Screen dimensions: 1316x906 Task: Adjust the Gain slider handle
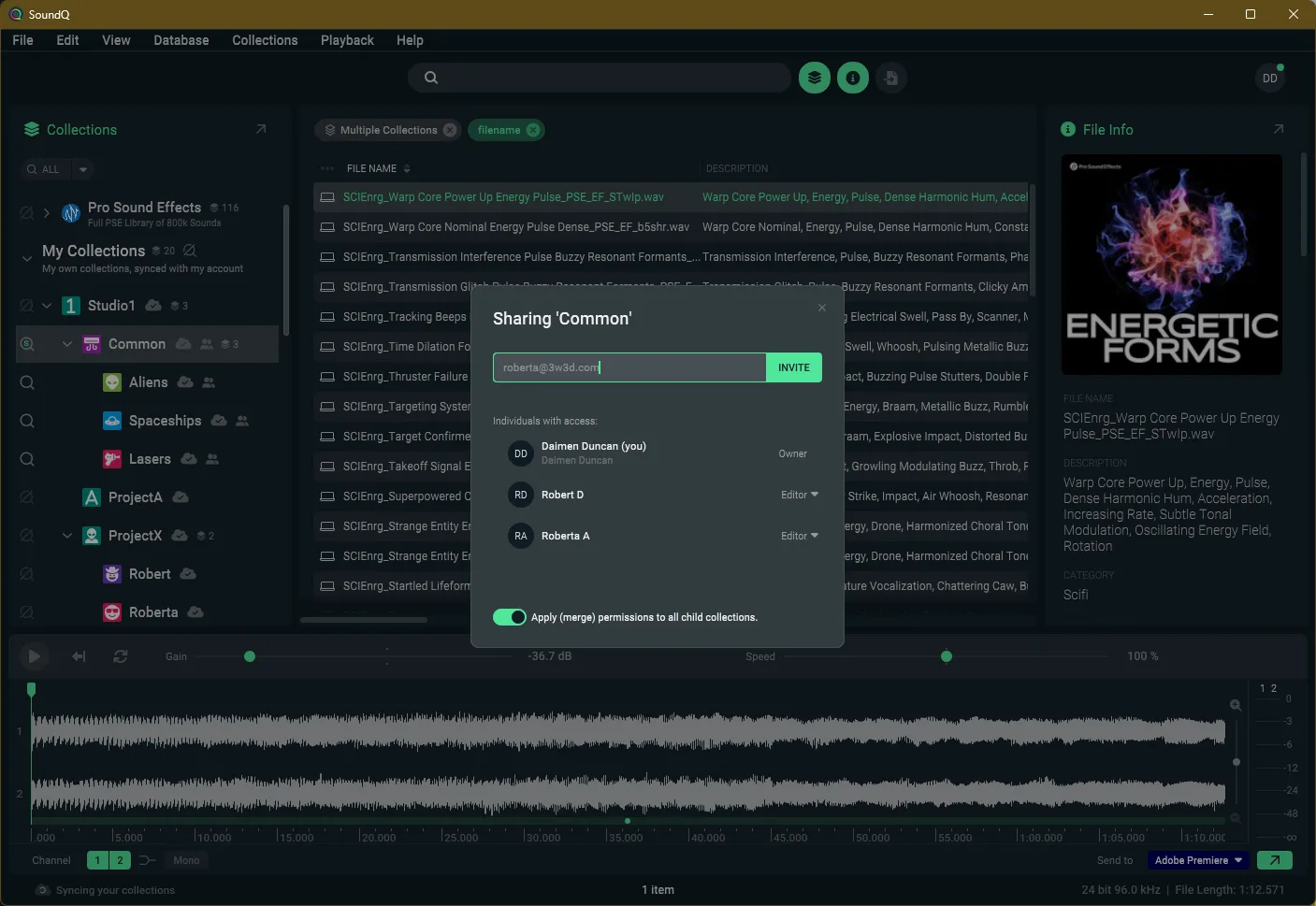click(250, 656)
